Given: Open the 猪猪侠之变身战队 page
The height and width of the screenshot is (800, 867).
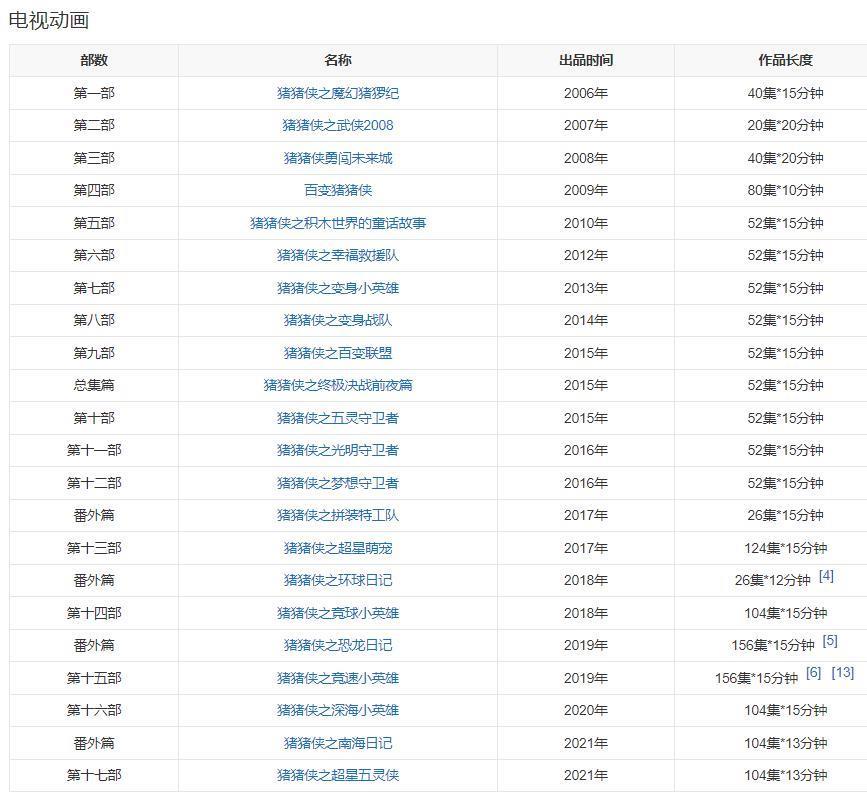Looking at the screenshot, I should coord(337,319).
